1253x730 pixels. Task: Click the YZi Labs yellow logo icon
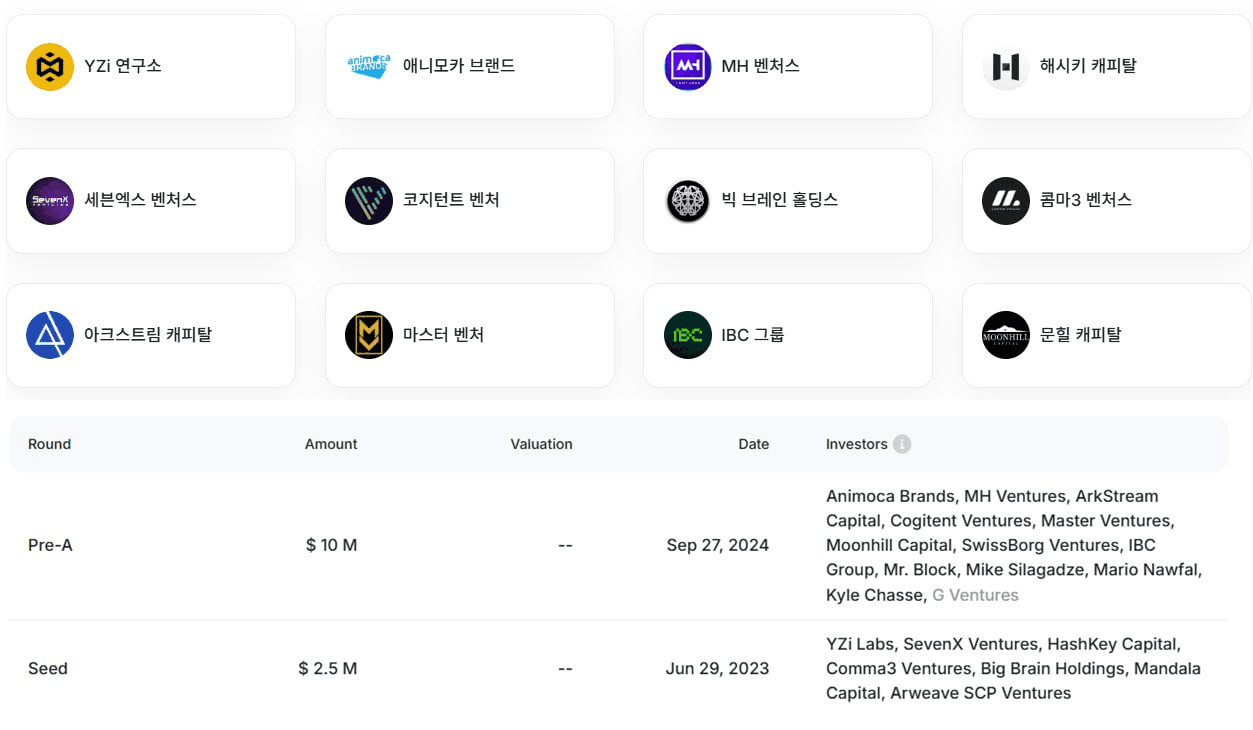click(x=50, y=67)
